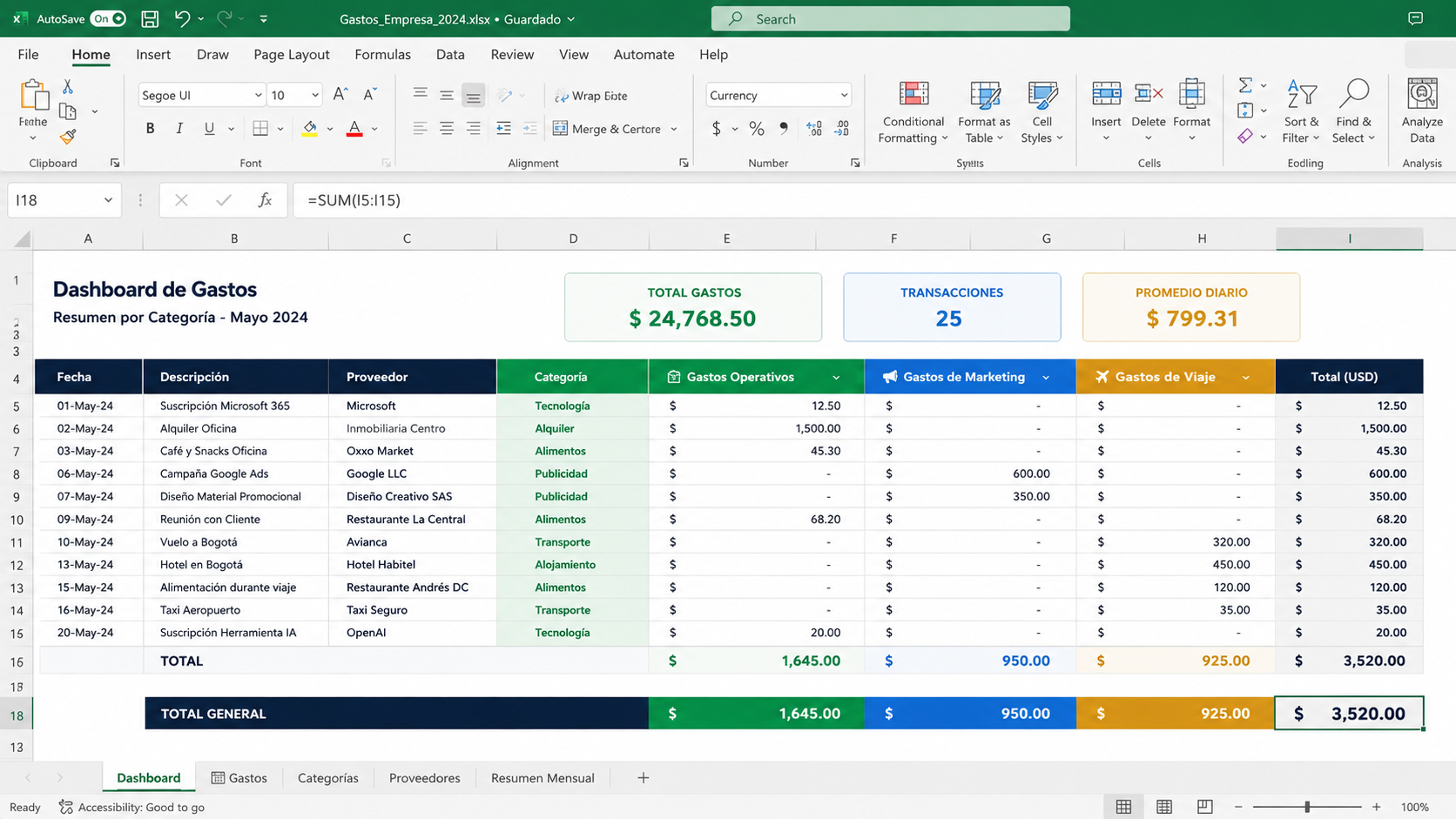The image size is (1456, 819).
Task: Add a new sheet with plus button
Action: click(x=643, y=777)
